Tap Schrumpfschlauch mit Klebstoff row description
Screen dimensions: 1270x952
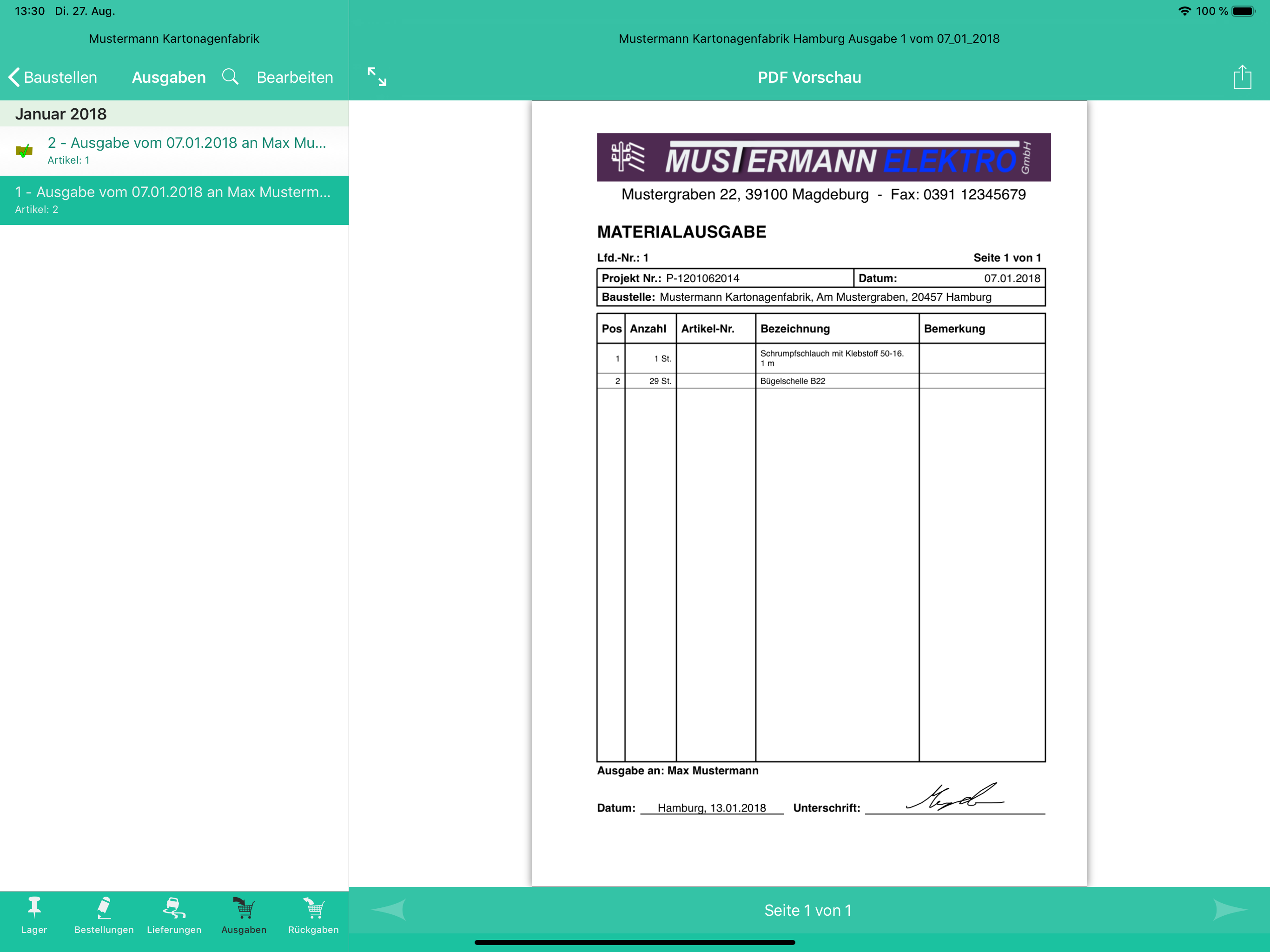point(832,358)
